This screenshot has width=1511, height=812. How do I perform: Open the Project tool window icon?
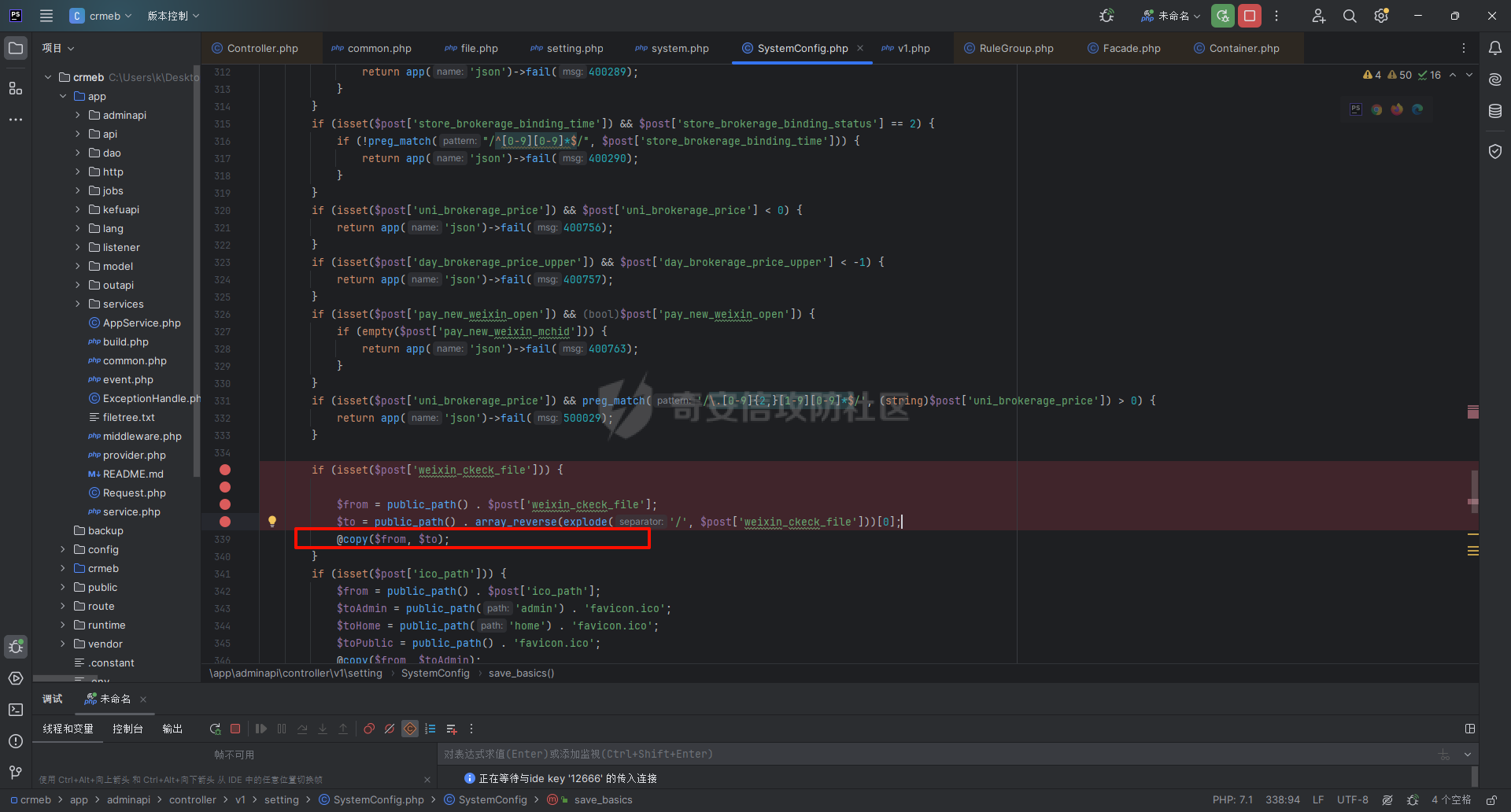[x=16, y=48]
